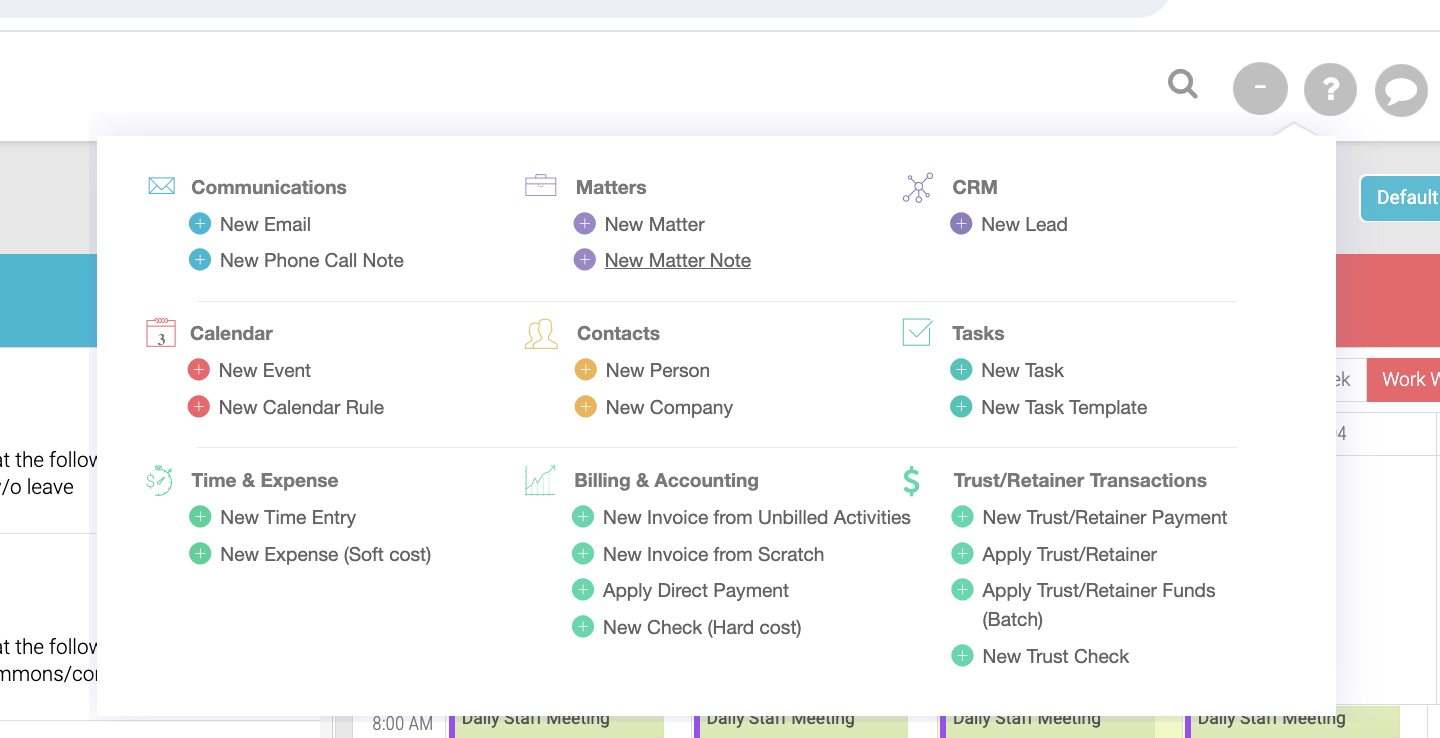
Task: Click the plus icon beside New Person
Action: pos(586,370)
